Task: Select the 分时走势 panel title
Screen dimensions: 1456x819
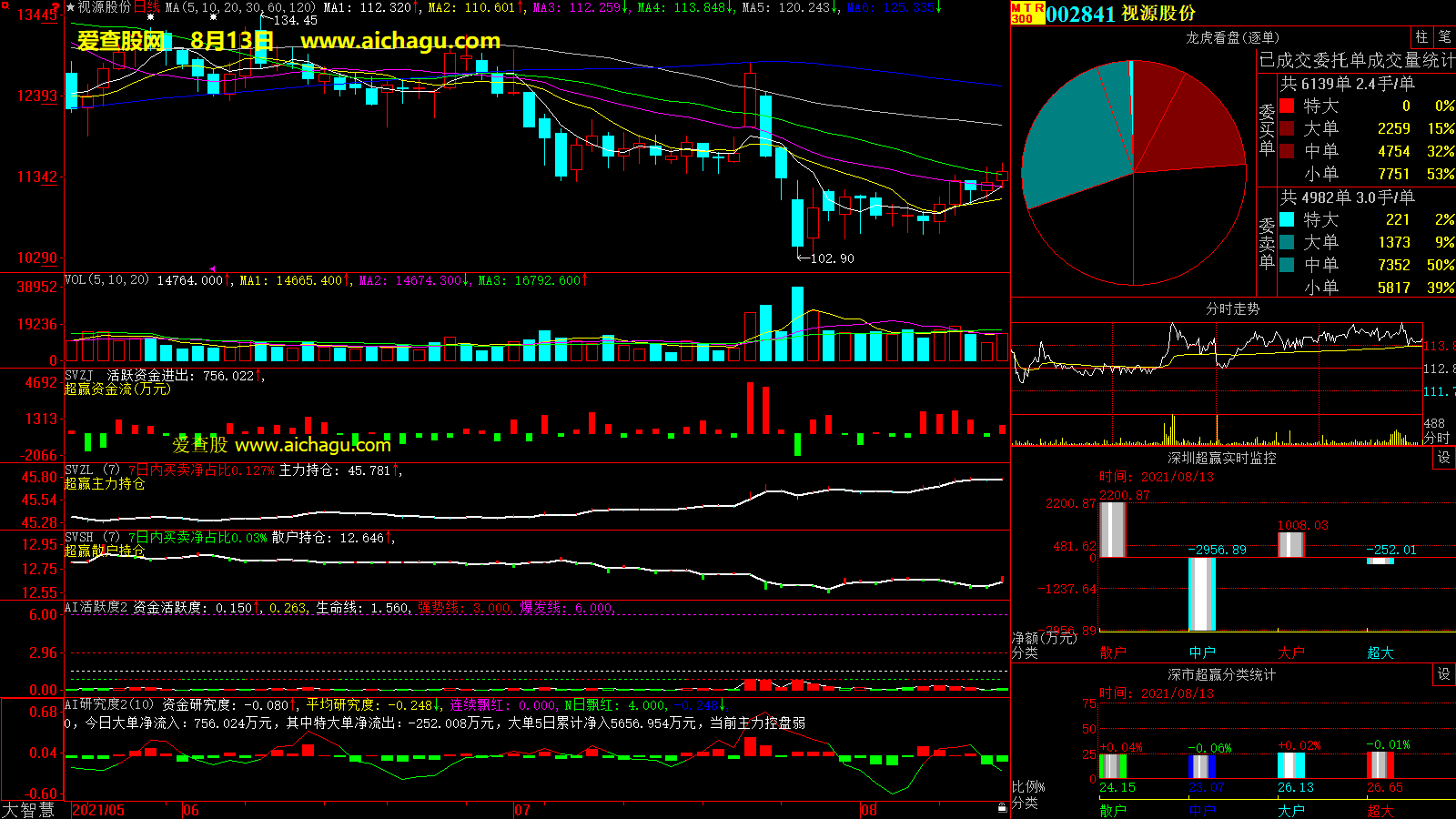Action: point(1232,309)
